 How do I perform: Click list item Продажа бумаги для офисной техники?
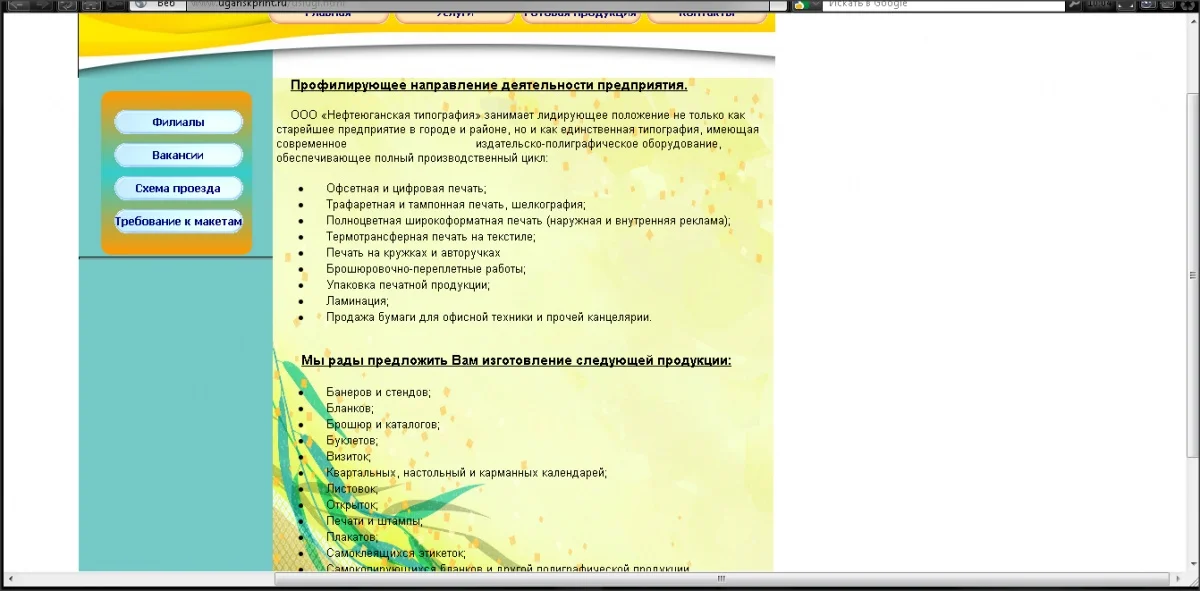point(489,317)
